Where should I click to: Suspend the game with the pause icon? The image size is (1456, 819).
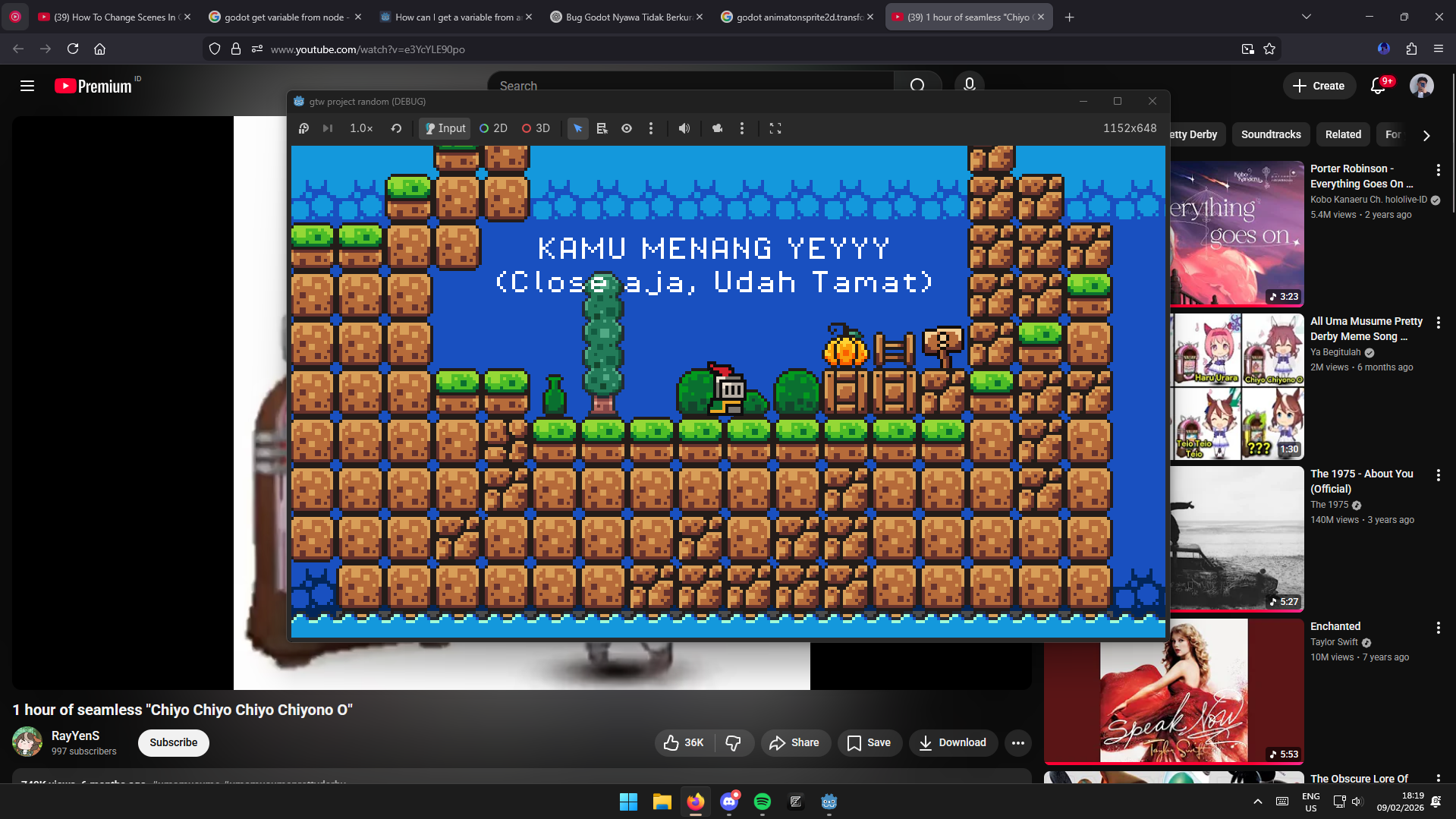point(303,128)
